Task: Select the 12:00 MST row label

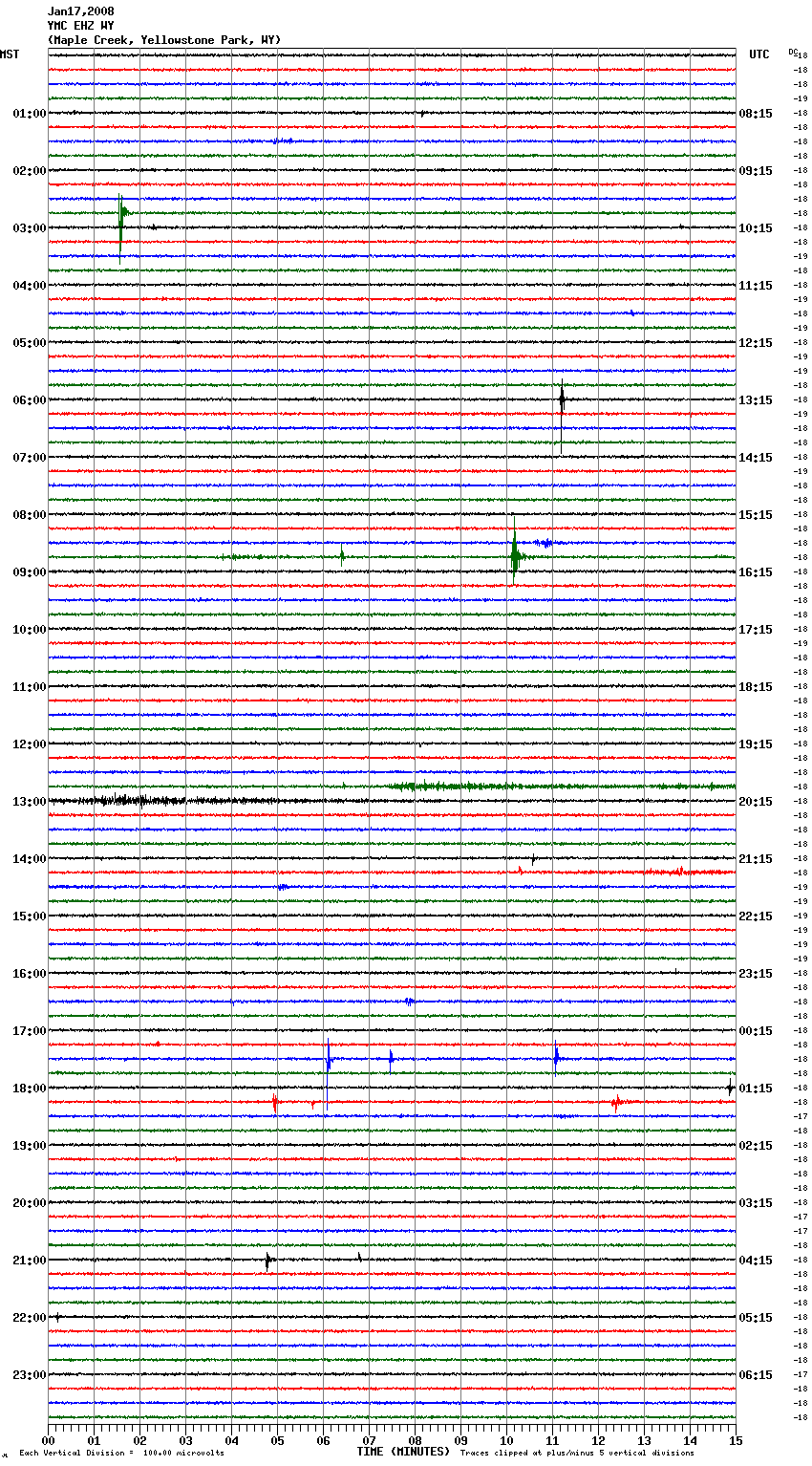Action: 29,744
